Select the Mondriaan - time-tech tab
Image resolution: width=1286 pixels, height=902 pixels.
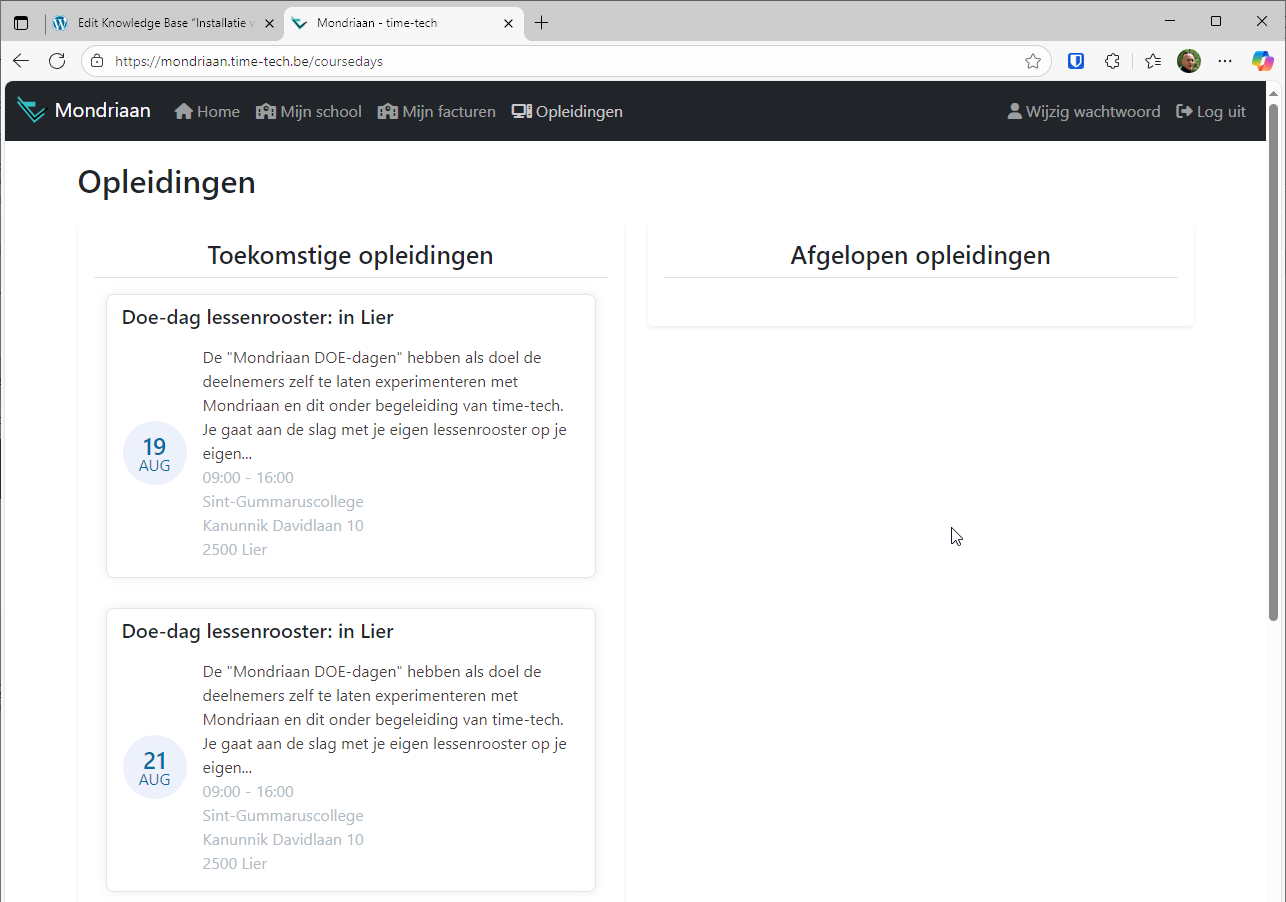tap(405, 23)
